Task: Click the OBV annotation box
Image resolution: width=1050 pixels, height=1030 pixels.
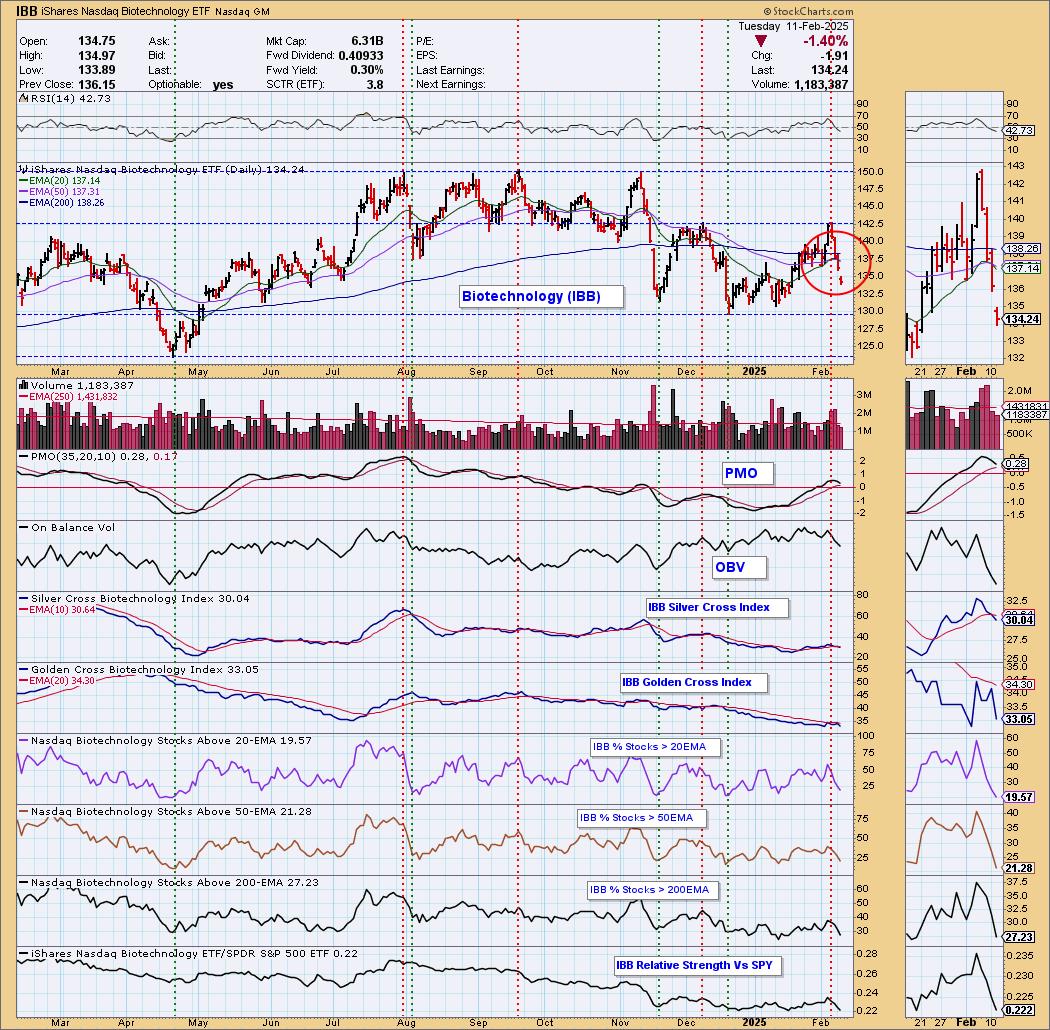Action: click(739, 567)
